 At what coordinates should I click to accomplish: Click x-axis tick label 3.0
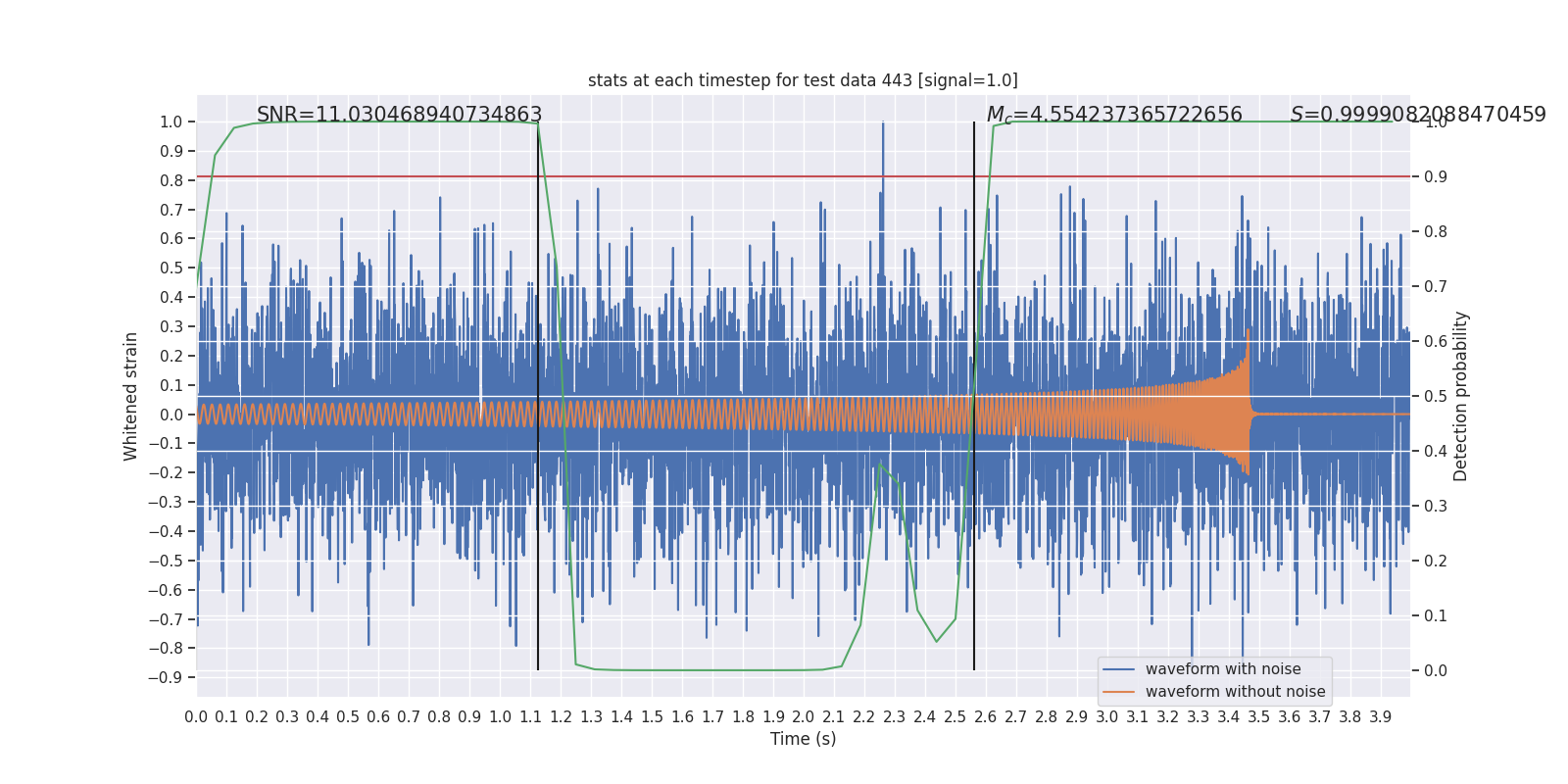coord(1107,717)
